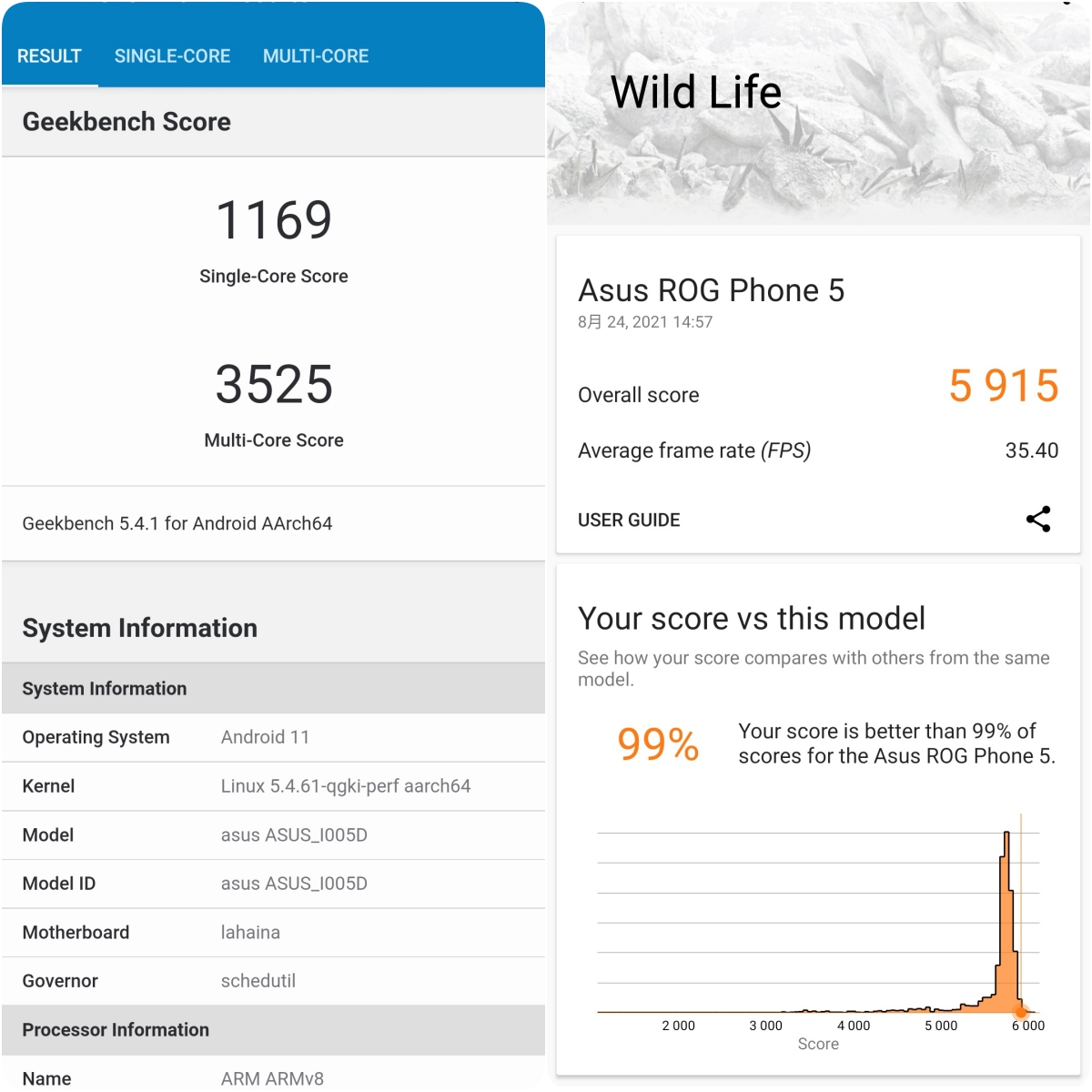This screenshot has width=1092, height=1092.
Task: Open the MULTI-CORE tab
Action: click(316, 56)
